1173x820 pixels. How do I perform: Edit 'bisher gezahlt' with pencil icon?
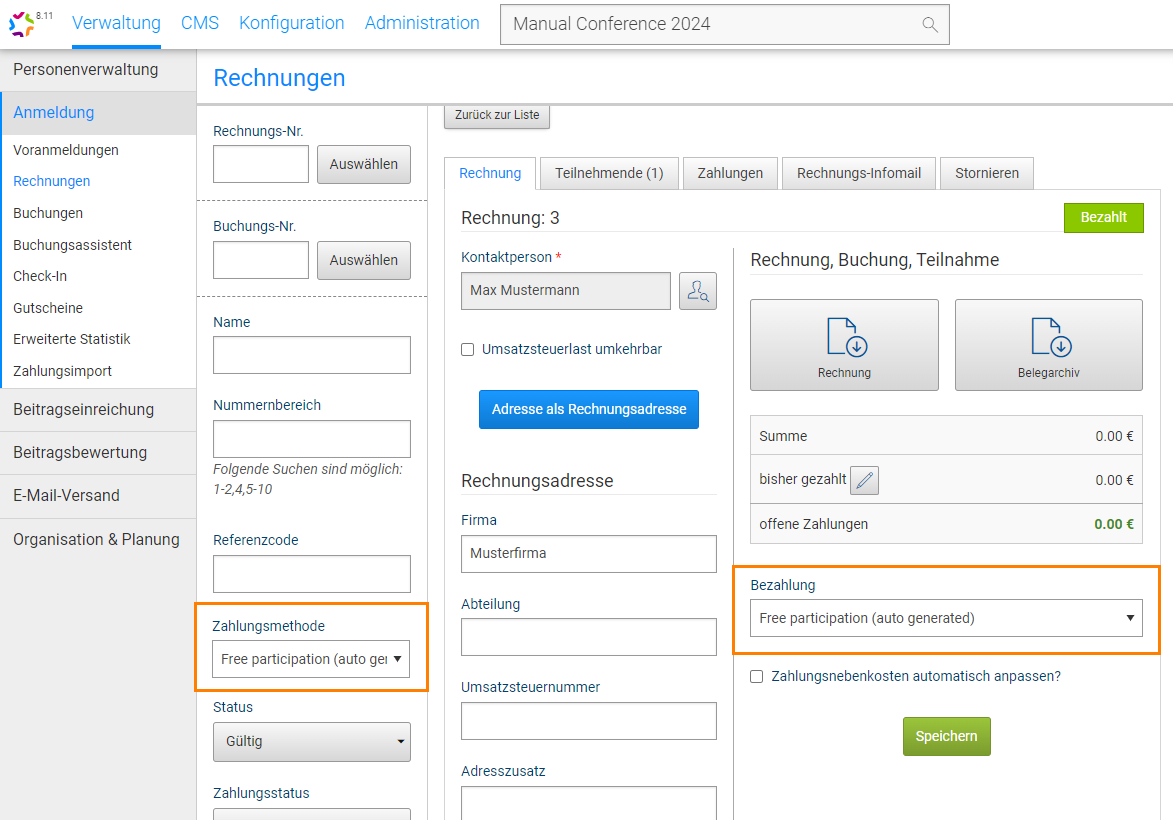tap(864, 480)
